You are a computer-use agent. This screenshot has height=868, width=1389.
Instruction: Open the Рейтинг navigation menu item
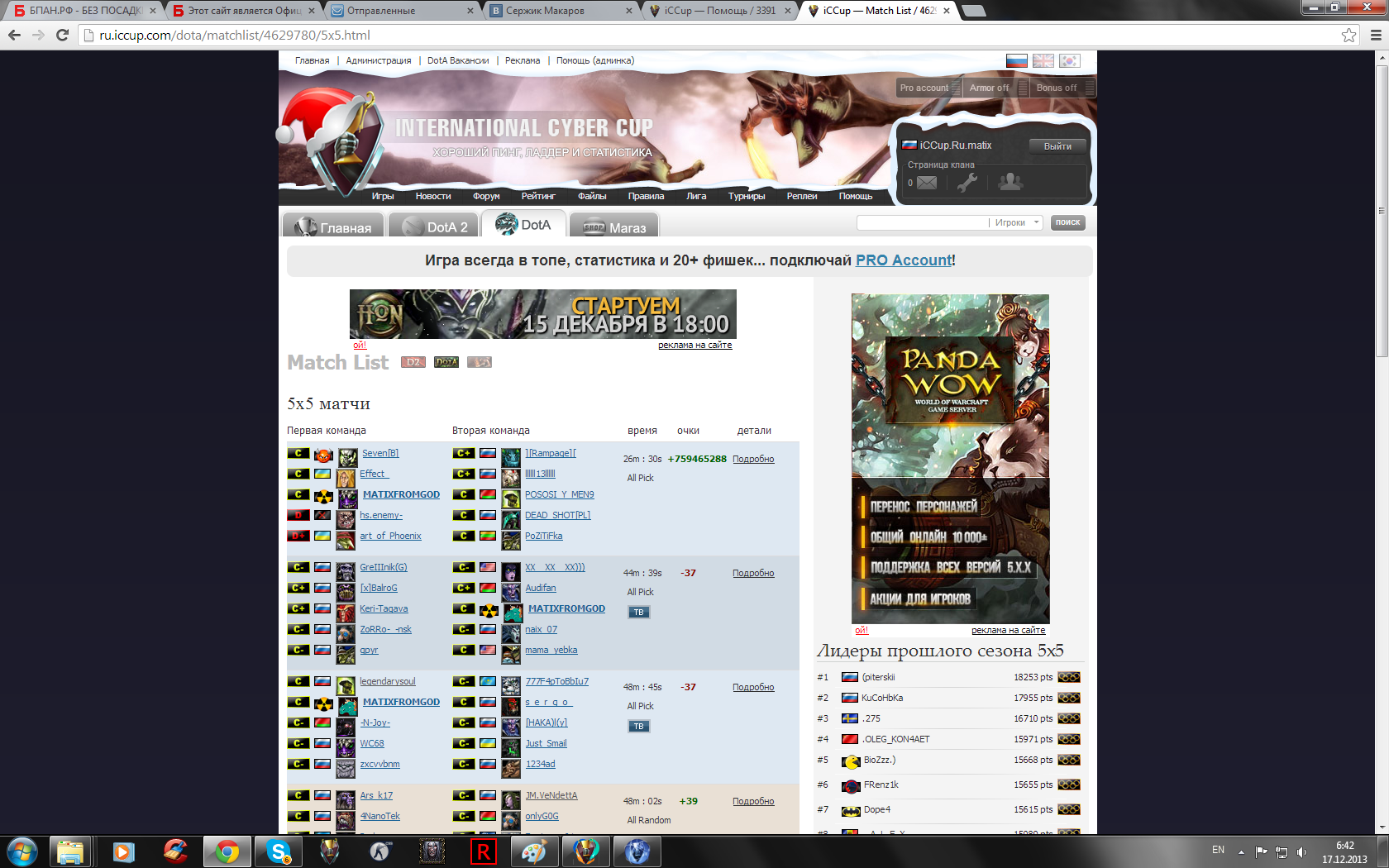point(538,196)
